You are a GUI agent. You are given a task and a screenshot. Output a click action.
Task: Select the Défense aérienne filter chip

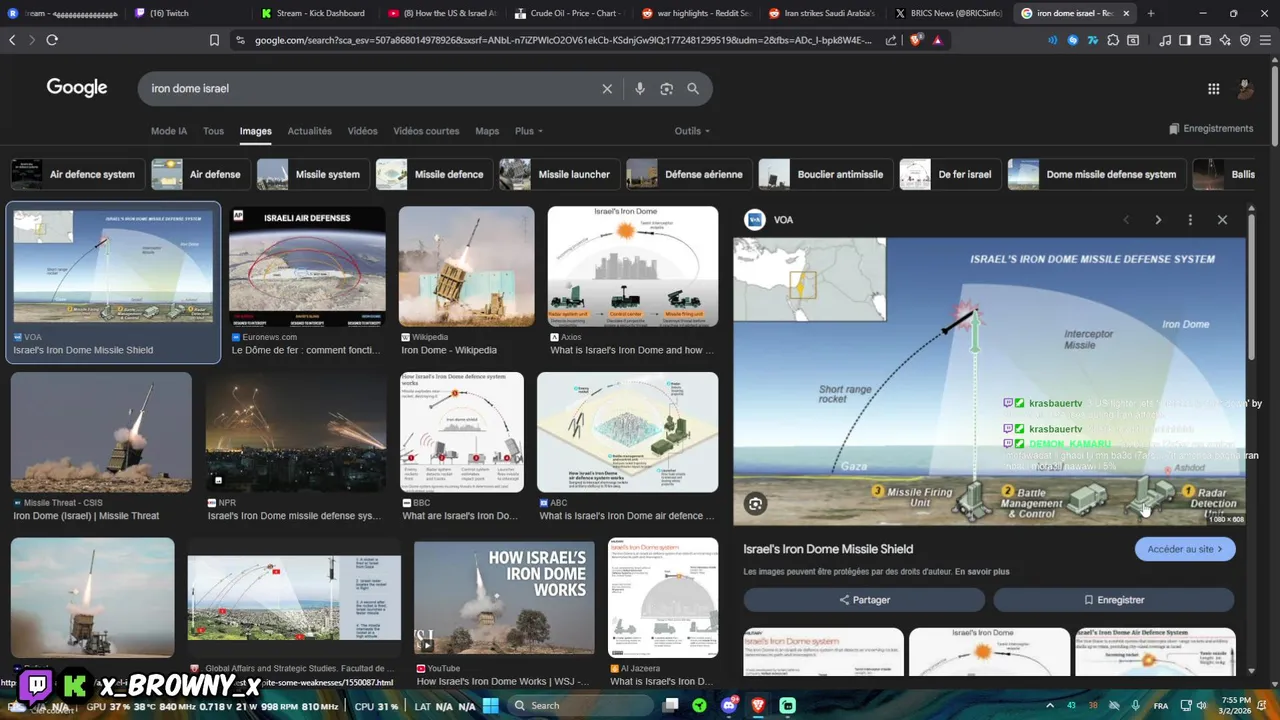pos(689,174)
